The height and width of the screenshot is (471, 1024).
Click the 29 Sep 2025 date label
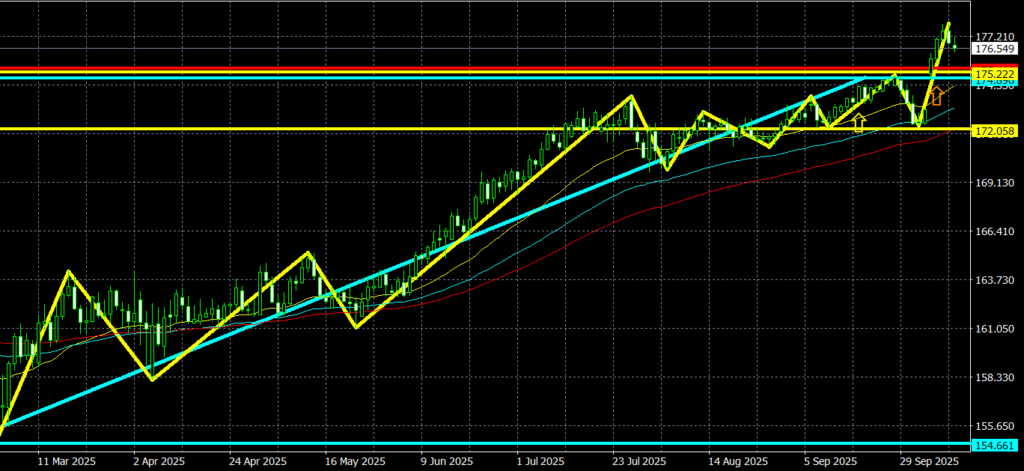pos(929,462)
